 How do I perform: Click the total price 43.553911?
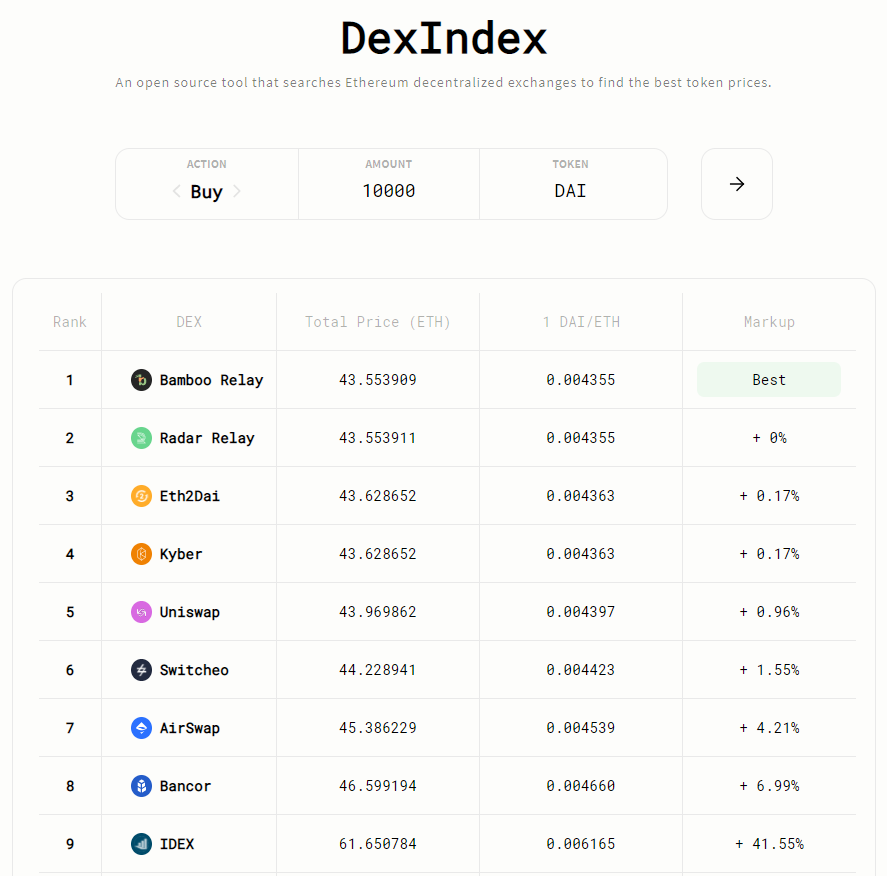(377, 438)
